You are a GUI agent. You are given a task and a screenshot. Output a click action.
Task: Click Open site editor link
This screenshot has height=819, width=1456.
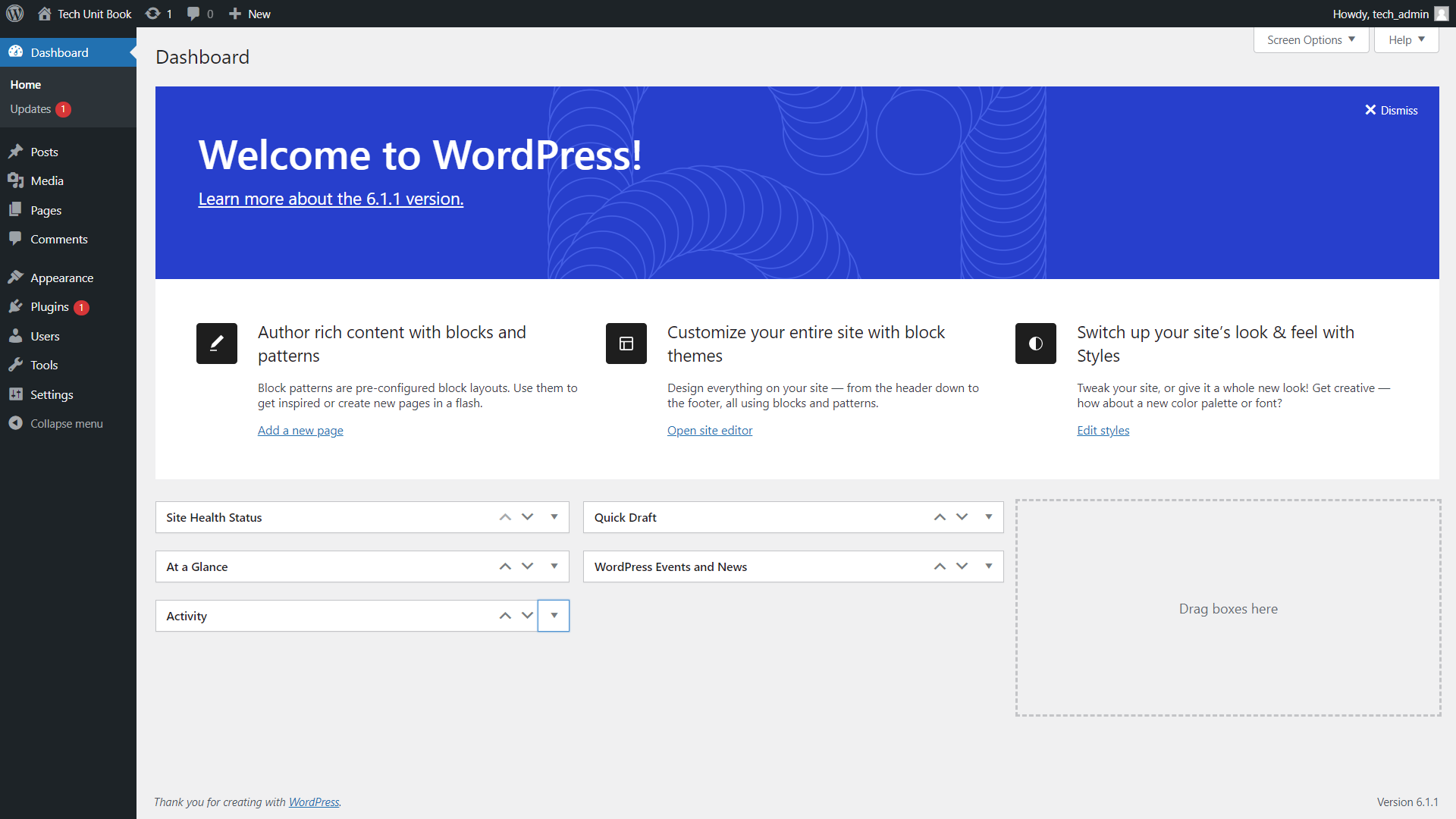point(709,430)
